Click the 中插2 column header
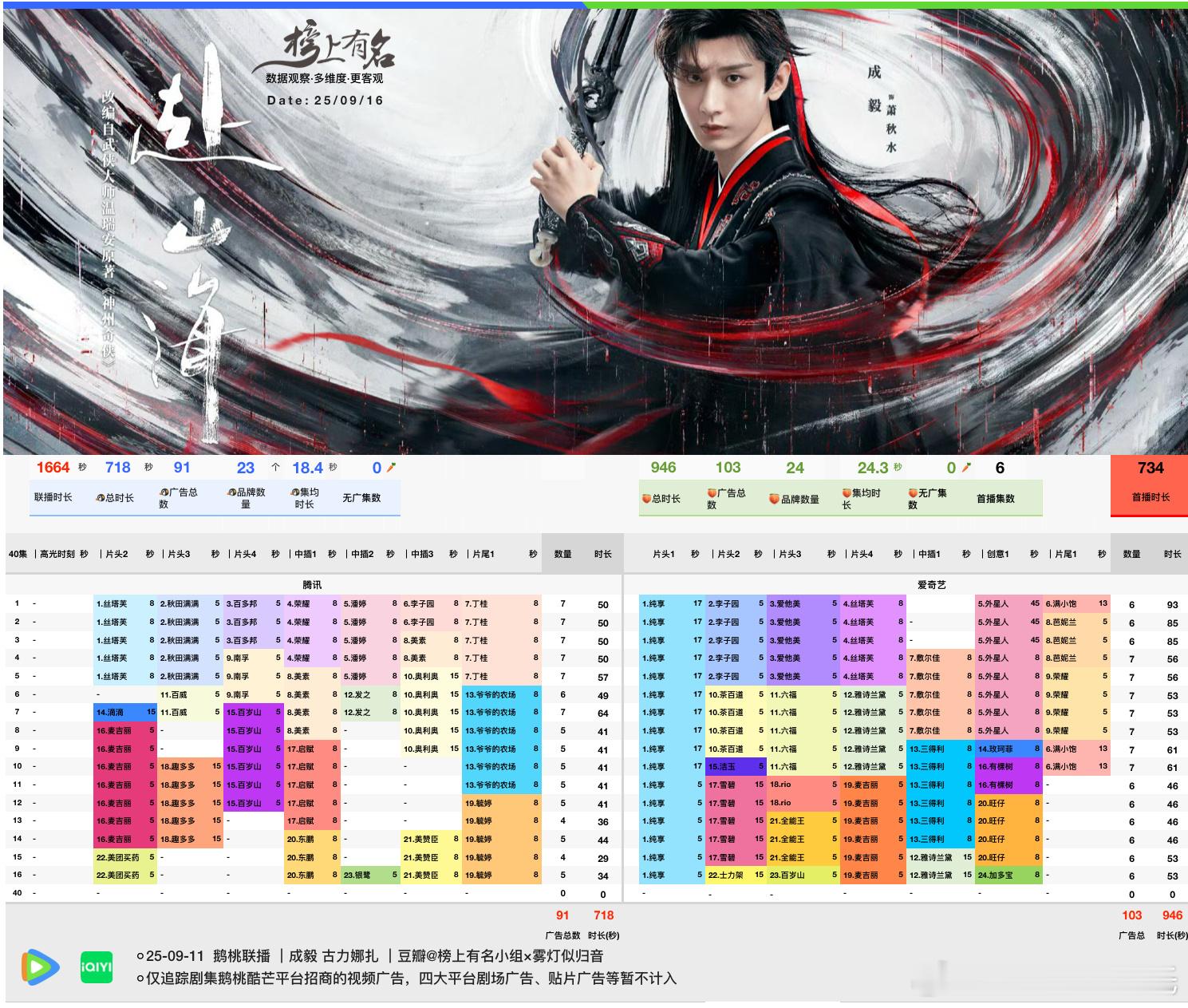The width and height of the screenshot is (1188, 1008). point(361,554)
